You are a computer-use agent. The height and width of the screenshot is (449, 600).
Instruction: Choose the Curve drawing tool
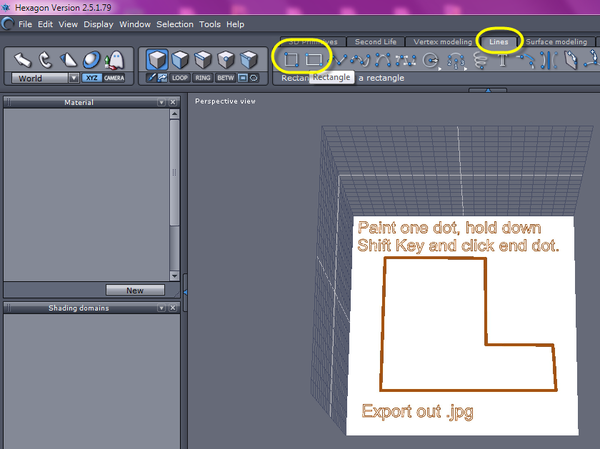tap(360, 60)
